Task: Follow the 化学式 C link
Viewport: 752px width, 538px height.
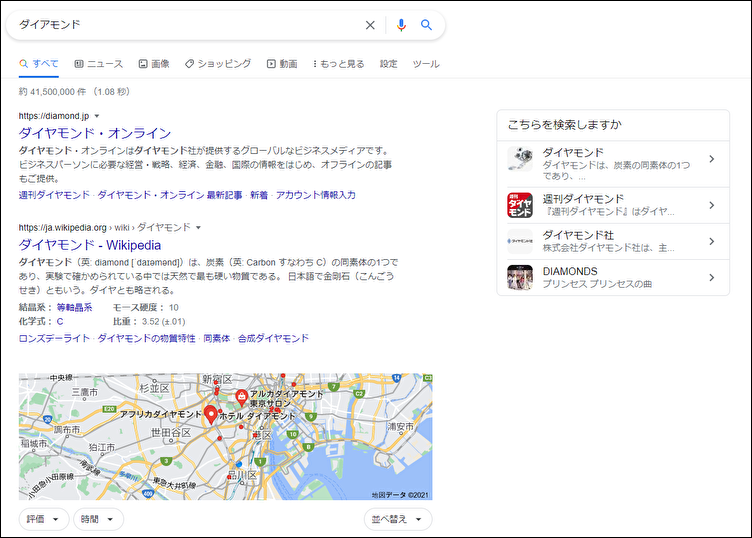Action: (60, 321)
